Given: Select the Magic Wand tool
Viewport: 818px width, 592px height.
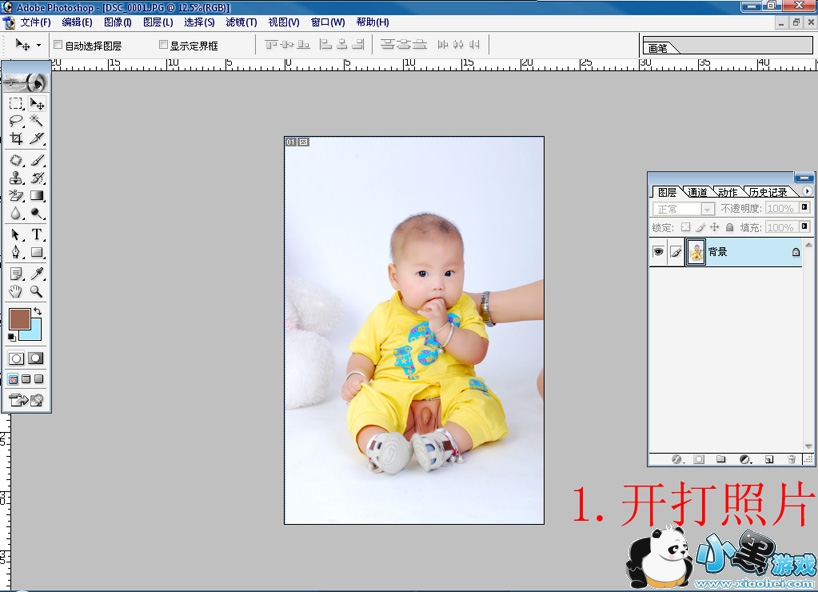Looking at the screenshot, I should [37, 121].
